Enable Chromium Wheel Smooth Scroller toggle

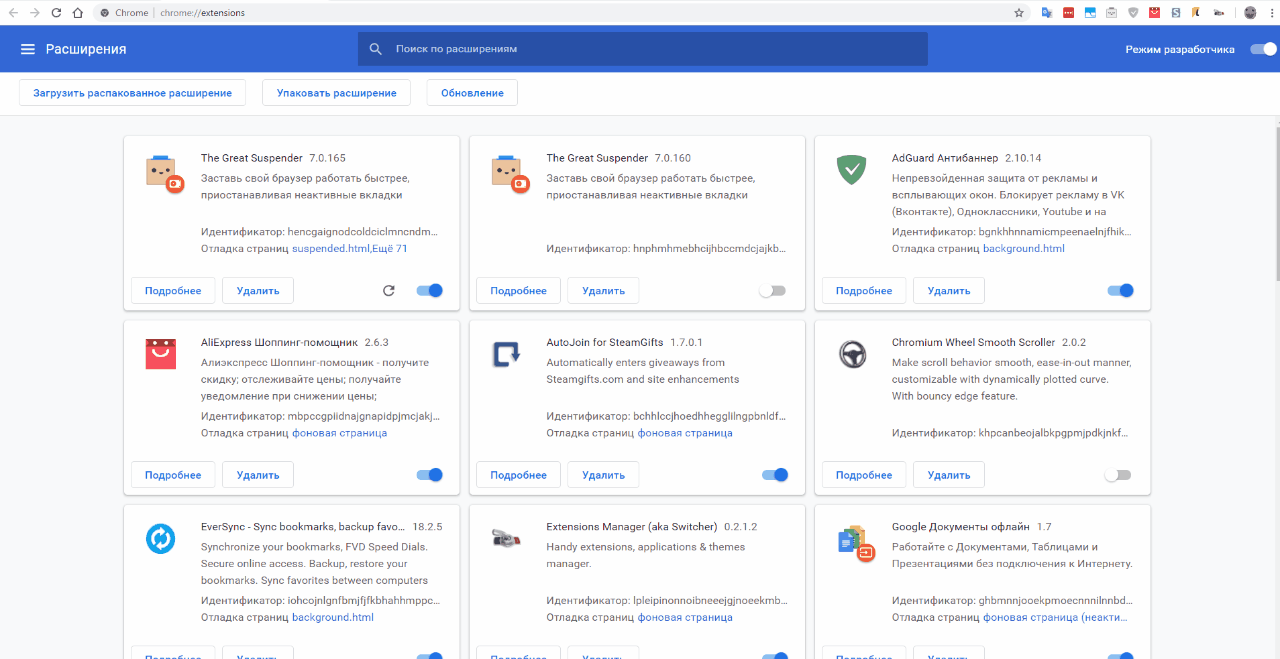[x=1118, y=475]
